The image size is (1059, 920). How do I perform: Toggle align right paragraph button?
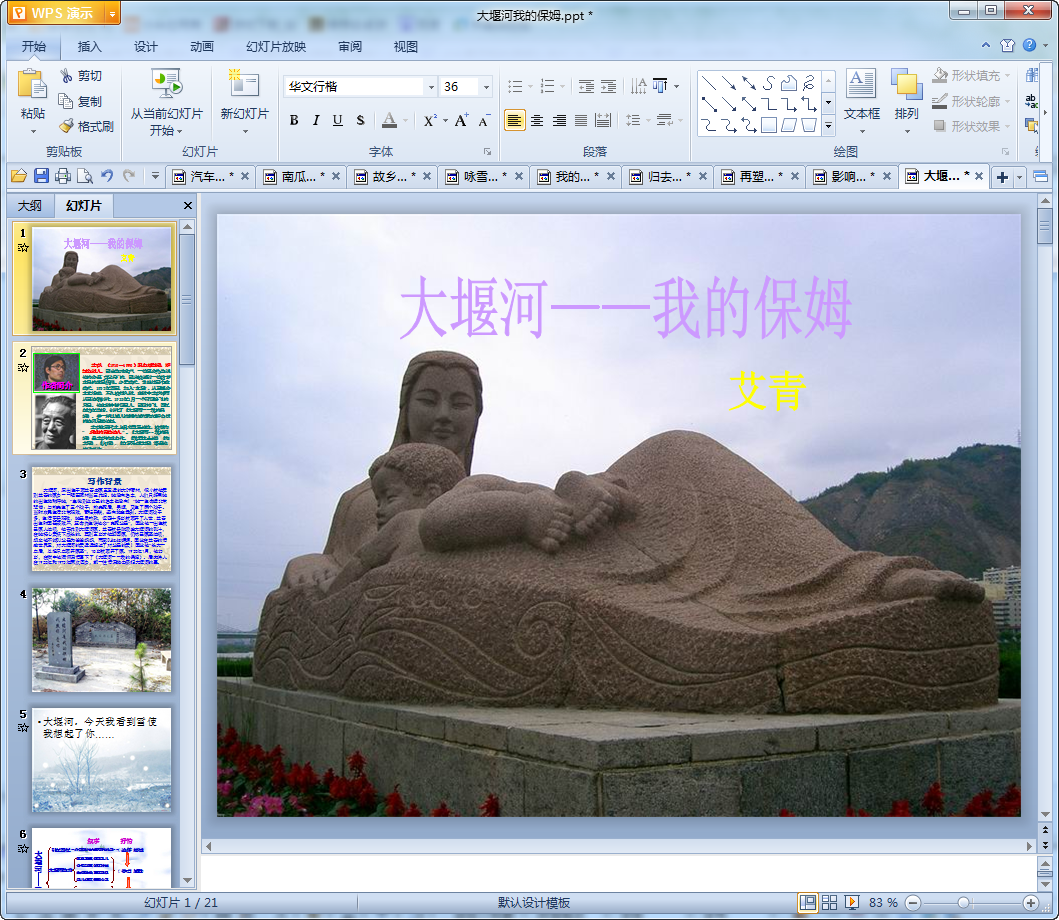click(559, 120)
